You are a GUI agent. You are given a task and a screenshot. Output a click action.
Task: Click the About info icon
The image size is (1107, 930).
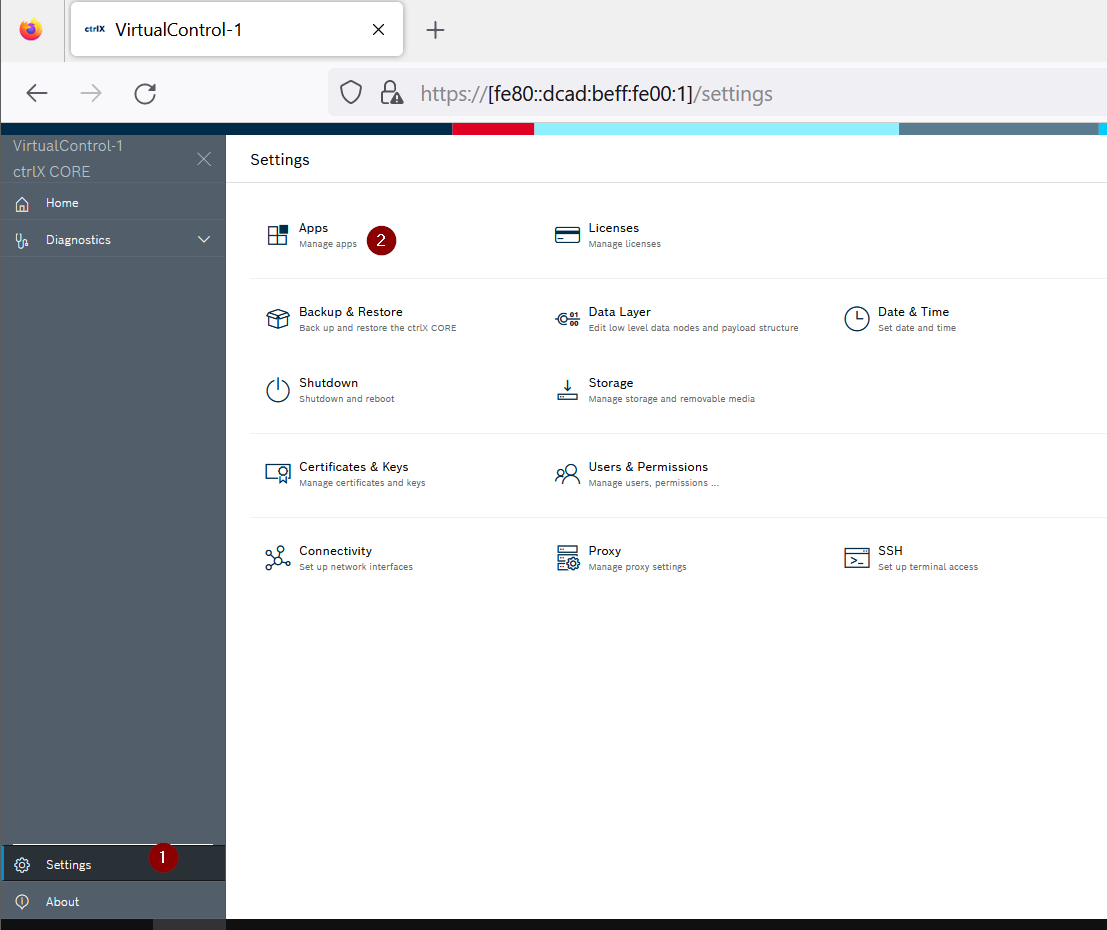(x=22, y=902)
